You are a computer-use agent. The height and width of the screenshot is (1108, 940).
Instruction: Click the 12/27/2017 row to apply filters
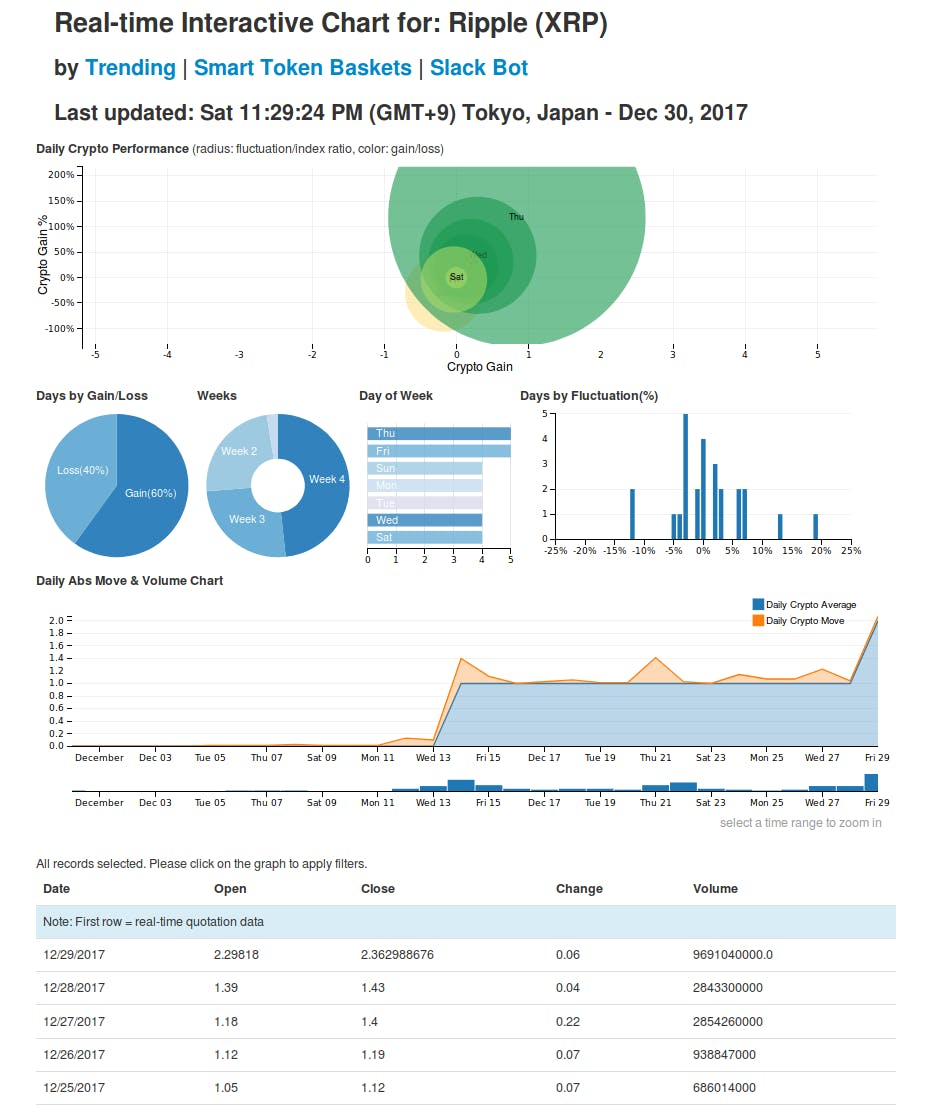click(x=400, y=1021)
